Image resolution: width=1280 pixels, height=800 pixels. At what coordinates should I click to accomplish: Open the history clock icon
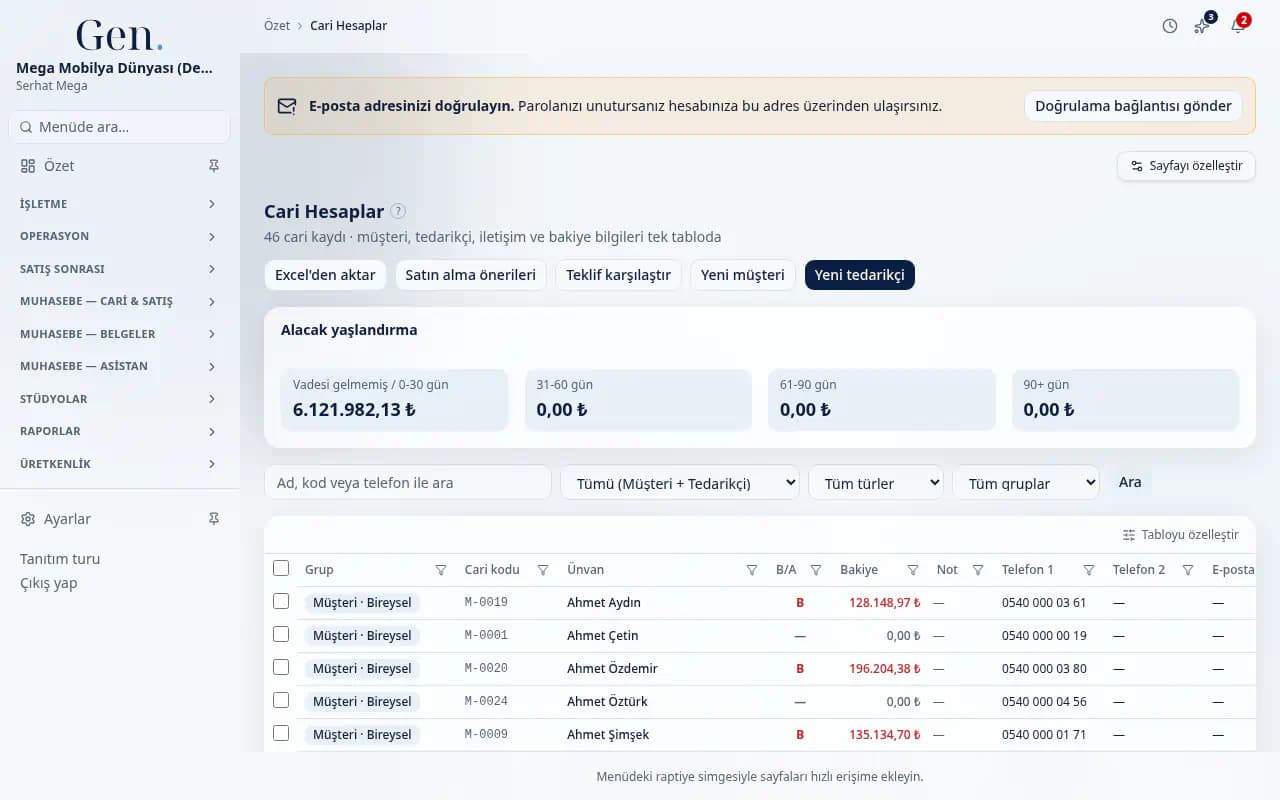(x=1170, y=26)
